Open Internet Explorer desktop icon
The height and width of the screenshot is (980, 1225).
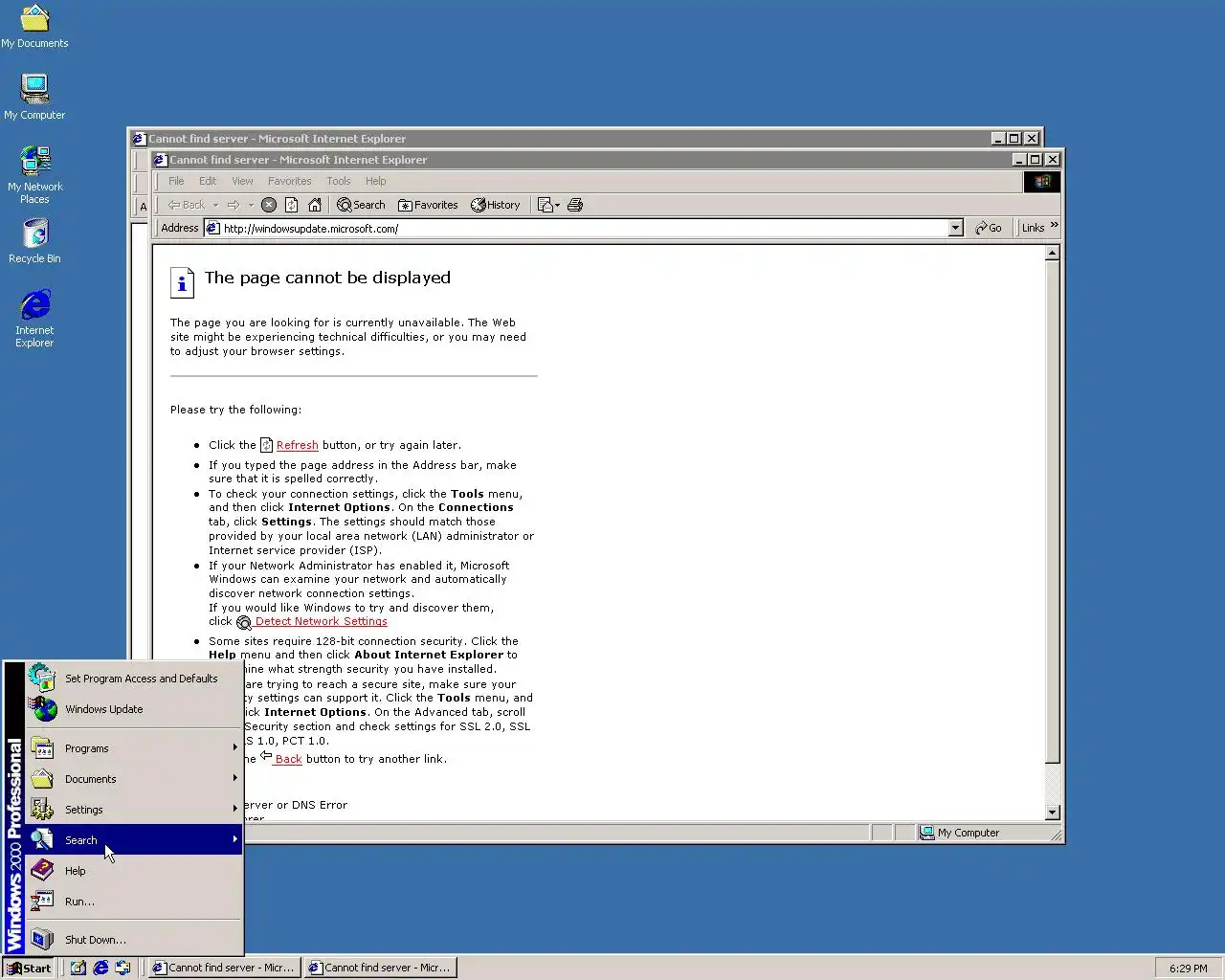coord(34,319)
